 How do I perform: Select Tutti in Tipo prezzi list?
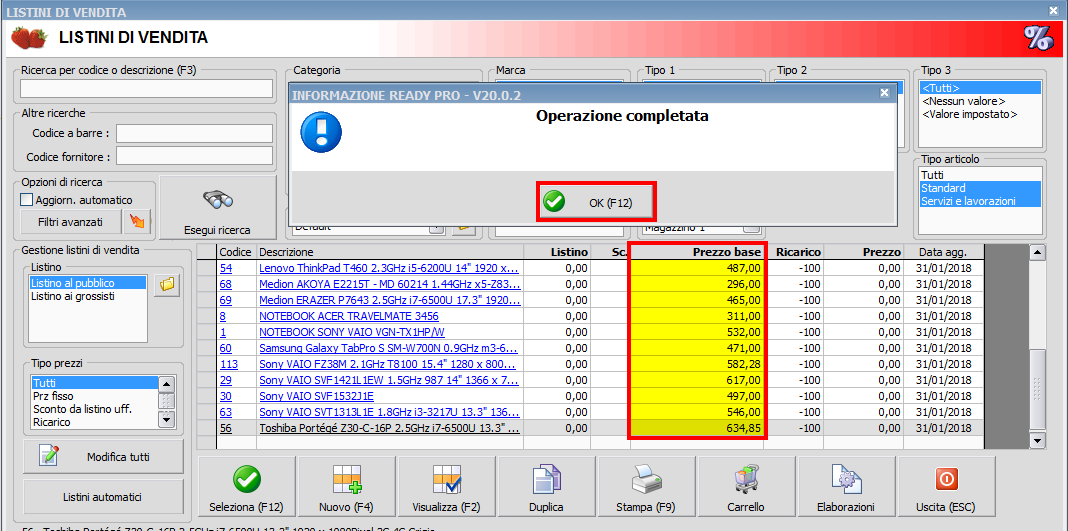point(94,383)
